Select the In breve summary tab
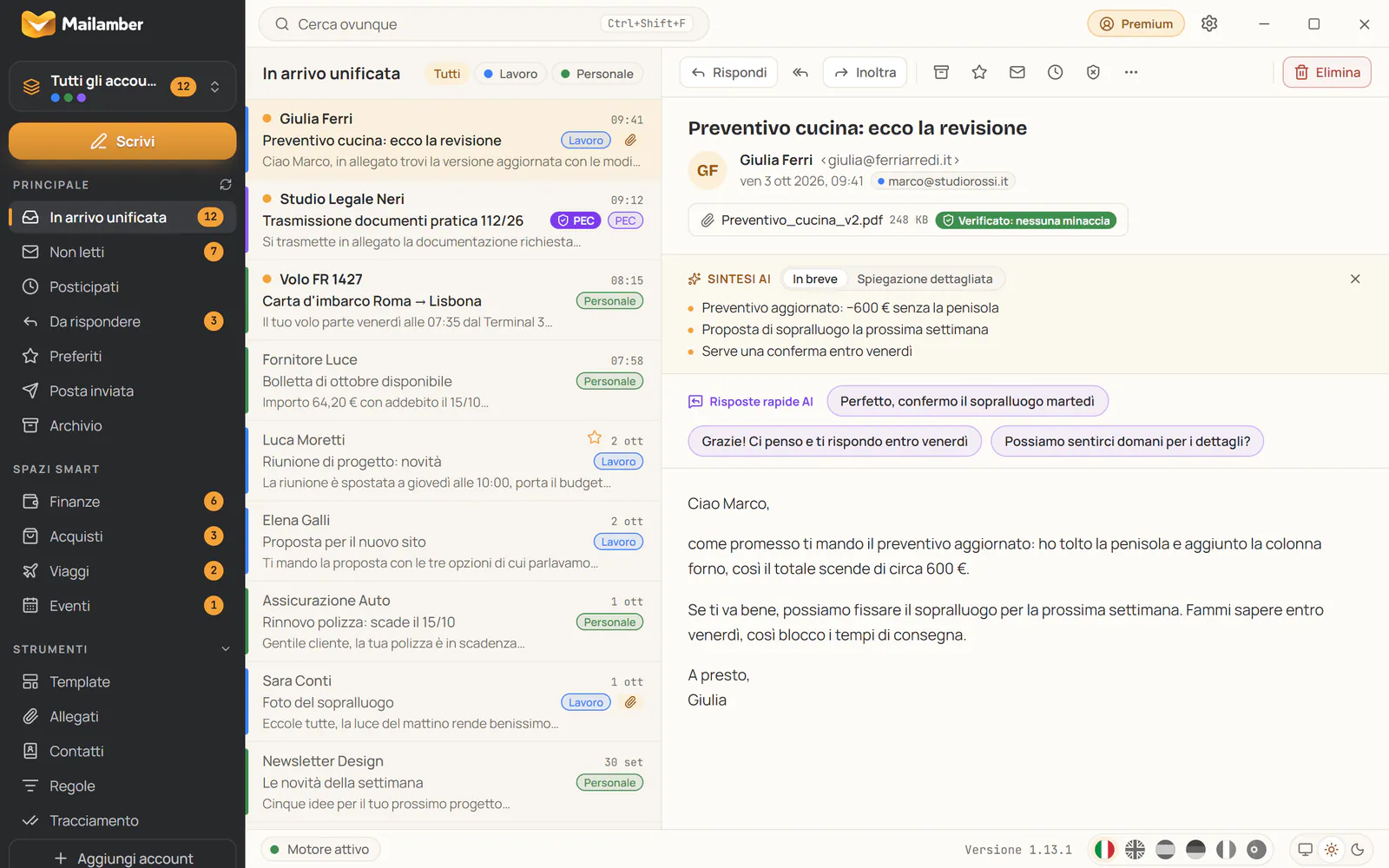The width and height of the screenshot is (1389, 868). click(x=814, y=279)
